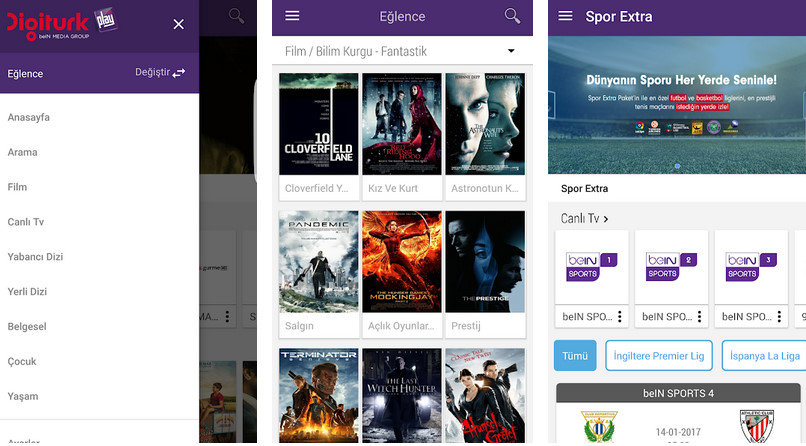Open Film in the side menu
The width and height of the screenshot is (806, 446).
point(17,187)
